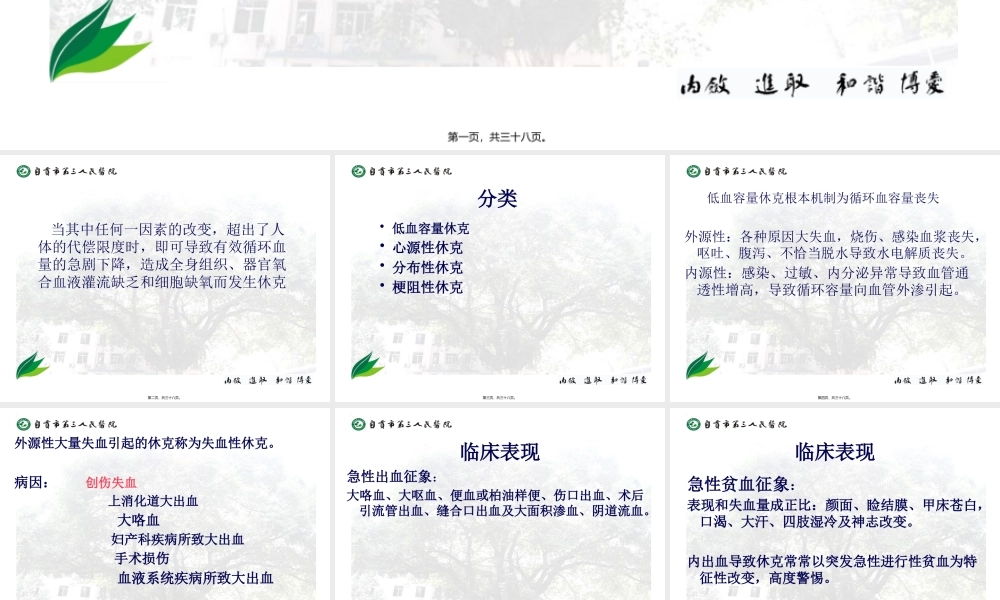Select the 心源性休克 bullet entry
The image size is (1000, 600).
(x=430, y=248)
